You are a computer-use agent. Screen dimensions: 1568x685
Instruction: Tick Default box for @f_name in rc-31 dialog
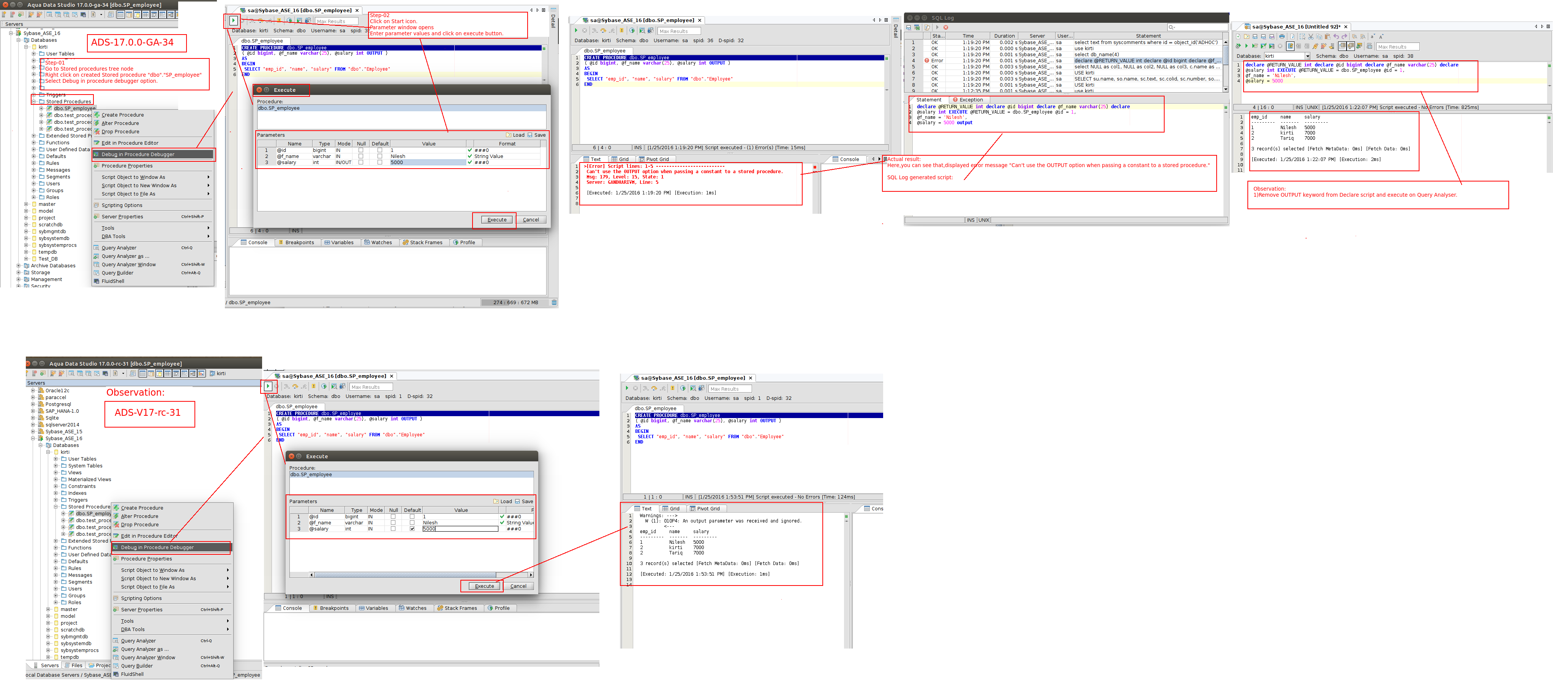coord(412,522)
